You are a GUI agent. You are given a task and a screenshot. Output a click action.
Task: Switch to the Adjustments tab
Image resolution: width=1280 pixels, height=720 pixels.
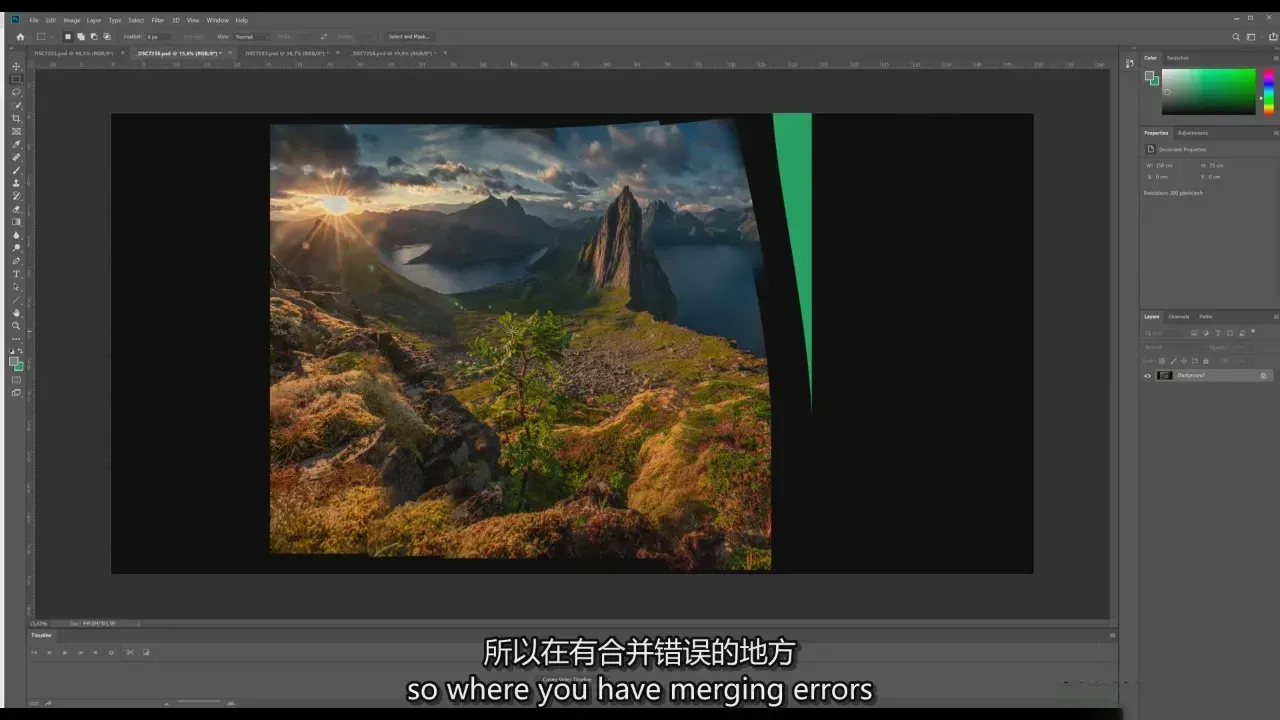(1193, 133)
